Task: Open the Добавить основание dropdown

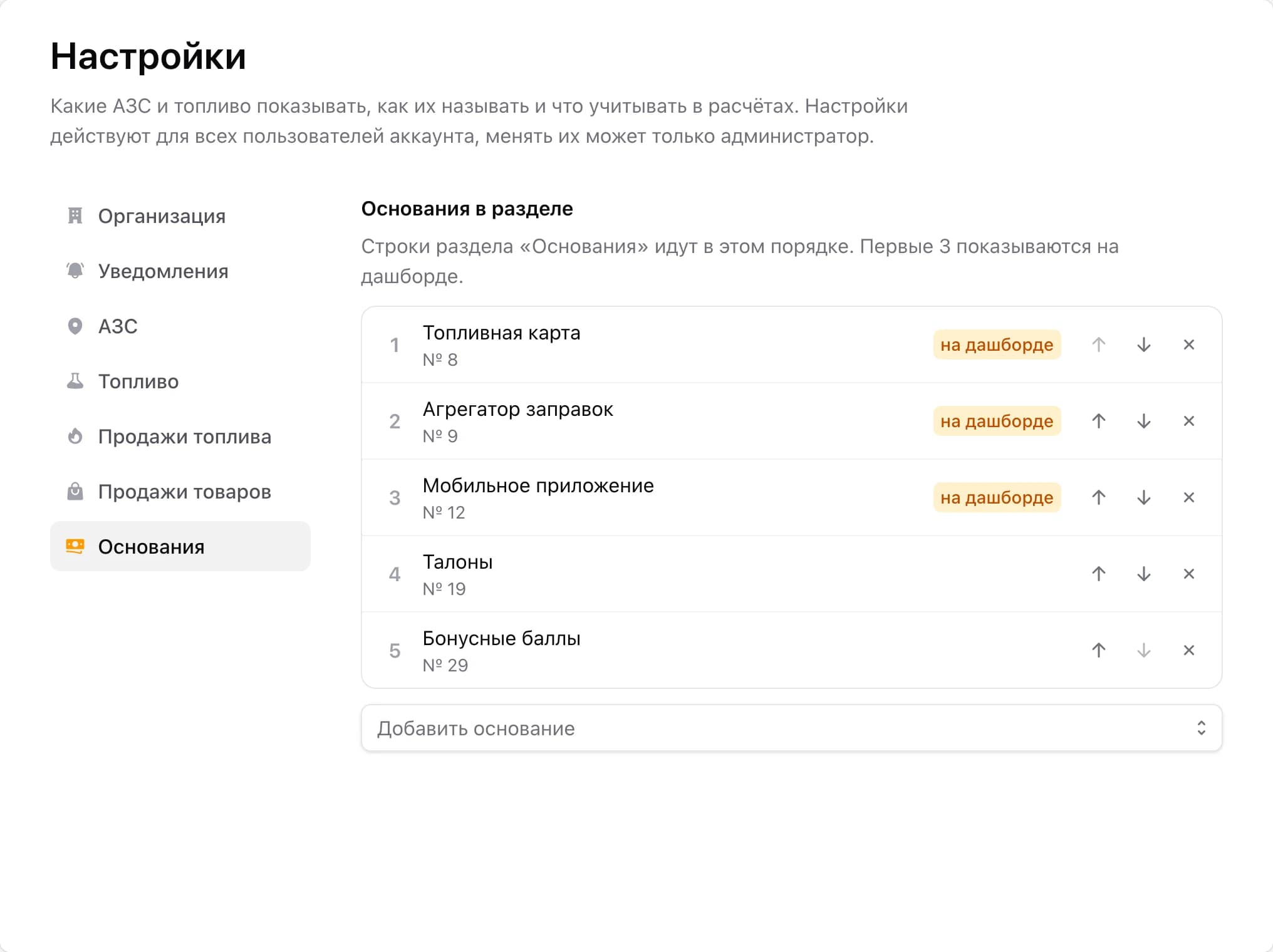Action: pos(792,728)
